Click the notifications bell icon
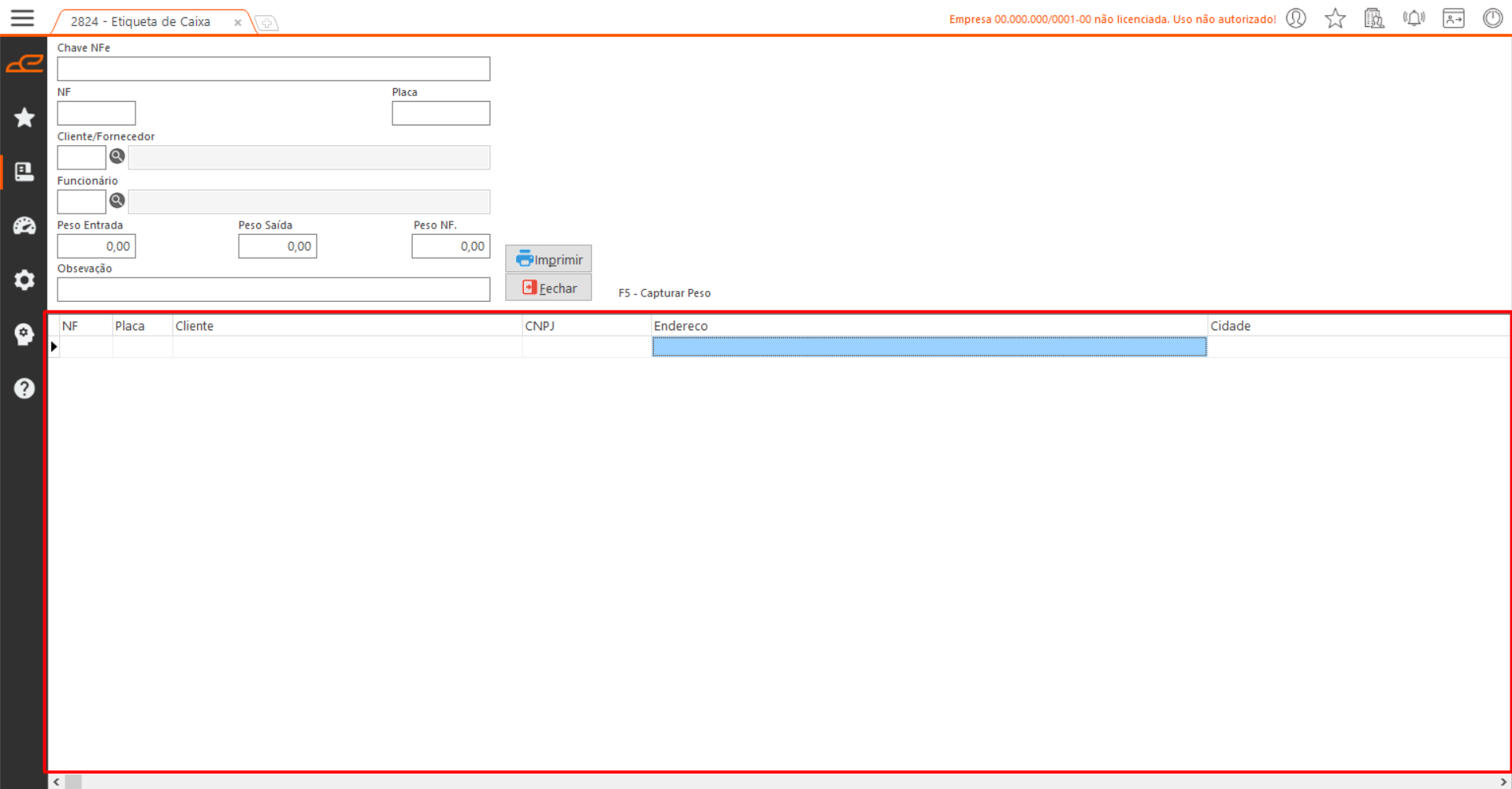Image resolution: width=1512 pixels, height=789 pixels. pos(1414,18)
